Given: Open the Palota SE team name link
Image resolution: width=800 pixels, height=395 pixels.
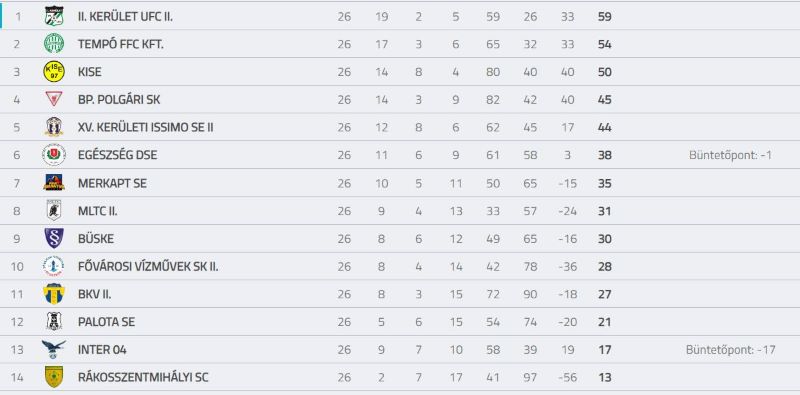Looking at the screenshot, I should pyautogui.click(x=106, y=322).
